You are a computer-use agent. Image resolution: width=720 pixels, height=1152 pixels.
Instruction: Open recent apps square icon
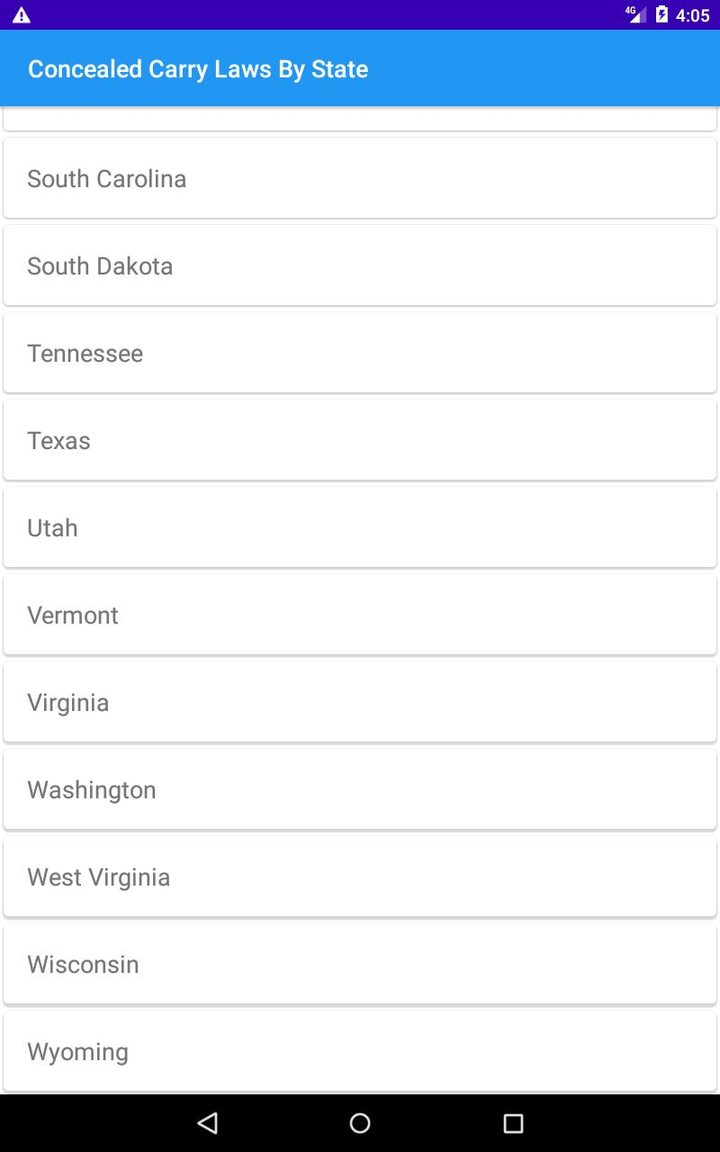513,1123
